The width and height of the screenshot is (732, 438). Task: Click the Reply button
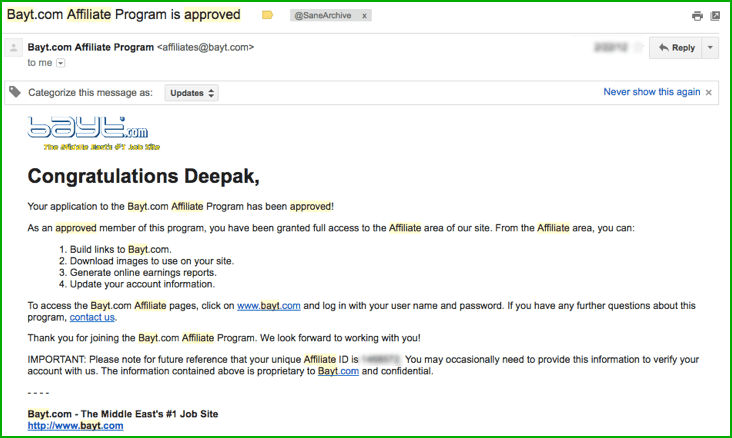(x=676, y=48)
